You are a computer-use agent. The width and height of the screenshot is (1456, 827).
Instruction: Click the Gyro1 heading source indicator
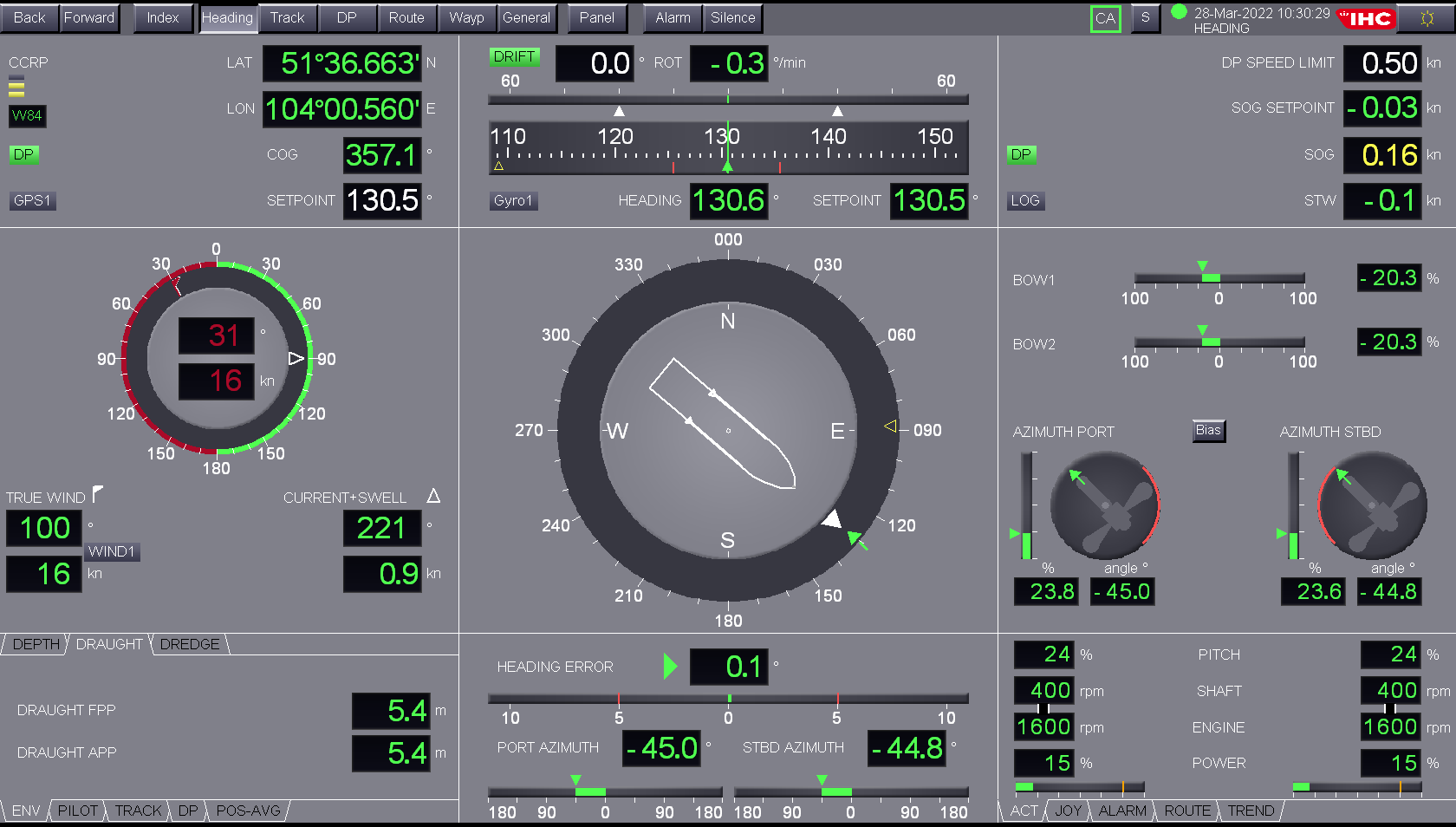[513, 200]
